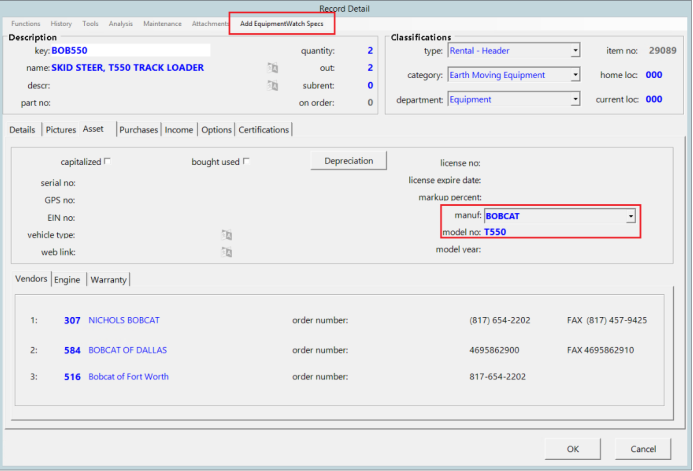Select vendor number 584

coord(72,350)
